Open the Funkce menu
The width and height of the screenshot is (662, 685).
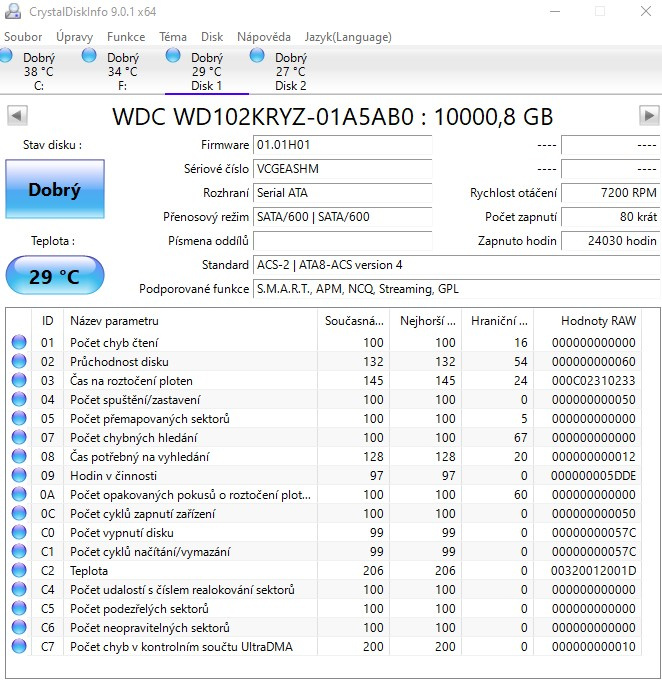(126, 37)
